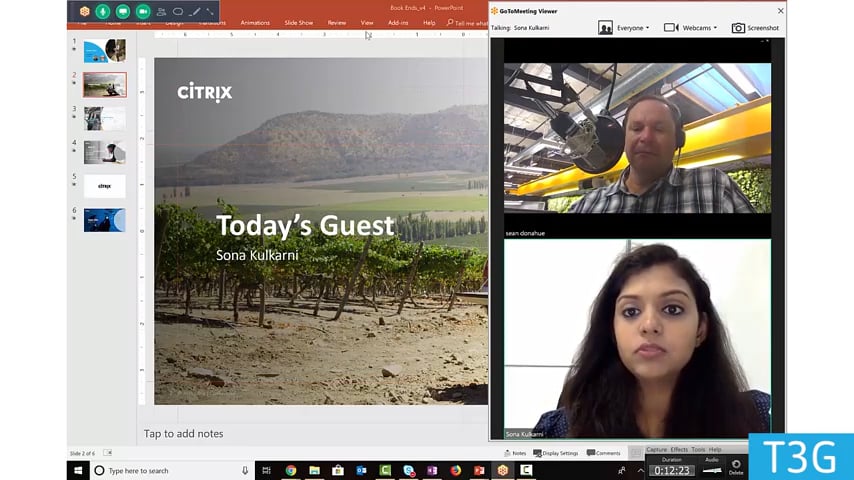The width and height of the screenshot is (854, 480).
Task: Mute the microphone in the GoToMeeting toolbar
Action: (102, 11)
